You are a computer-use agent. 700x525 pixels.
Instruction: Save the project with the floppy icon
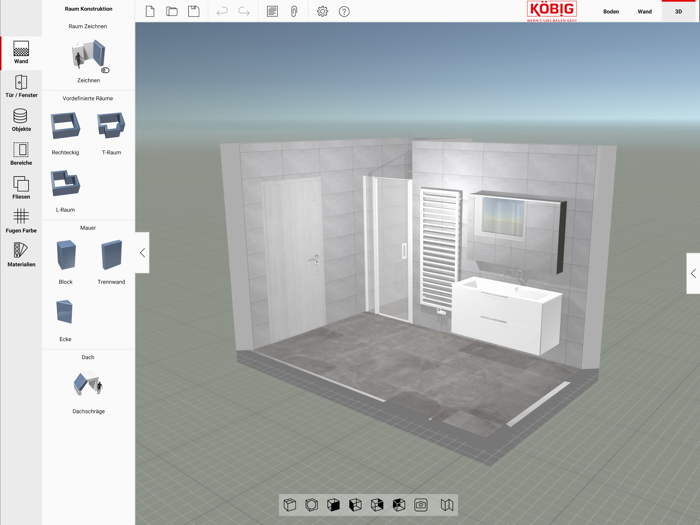click(x=194, y=12)
